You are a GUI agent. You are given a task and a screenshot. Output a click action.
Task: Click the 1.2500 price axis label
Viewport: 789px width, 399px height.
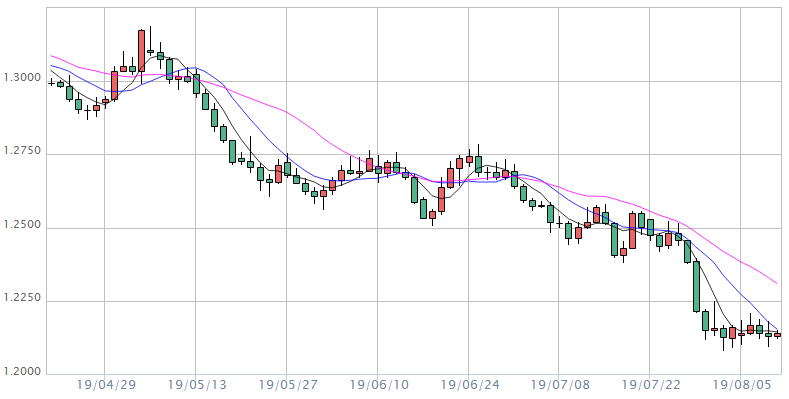click(x=22, y=225)
